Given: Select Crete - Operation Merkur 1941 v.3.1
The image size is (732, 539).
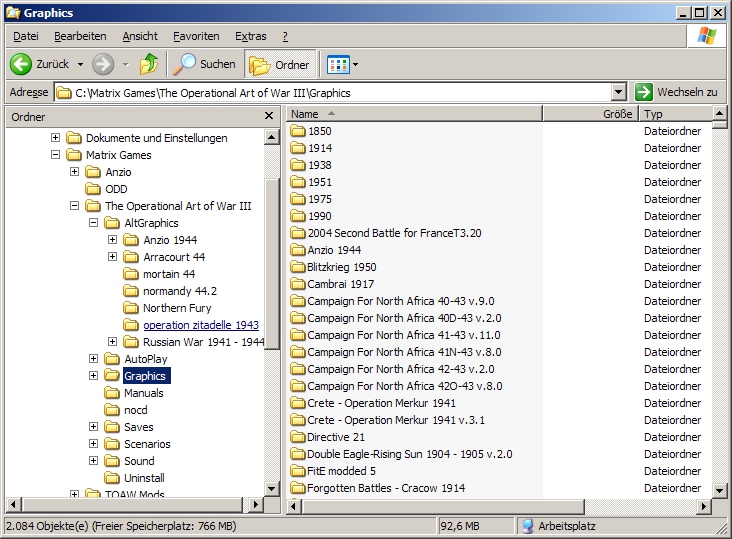Looking at the screenshot, I should tap(396, 420).
